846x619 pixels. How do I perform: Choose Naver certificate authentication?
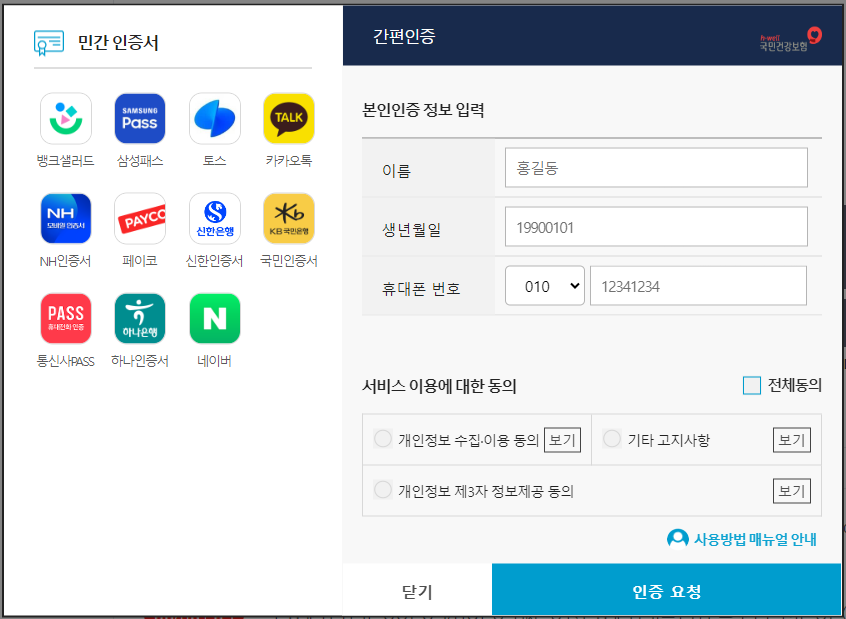[214, 317]
